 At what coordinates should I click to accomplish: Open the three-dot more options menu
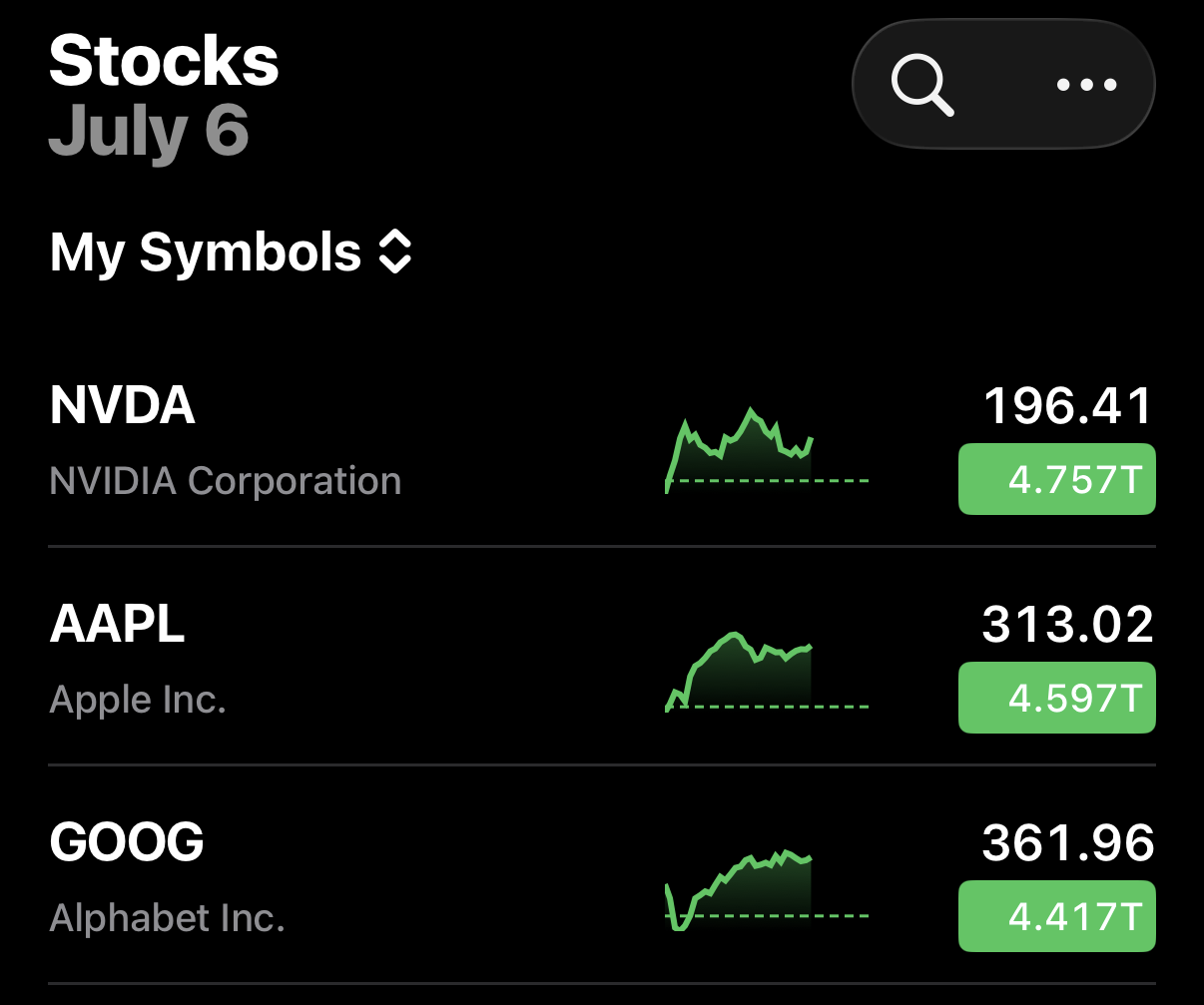(x=1086, y=85)
